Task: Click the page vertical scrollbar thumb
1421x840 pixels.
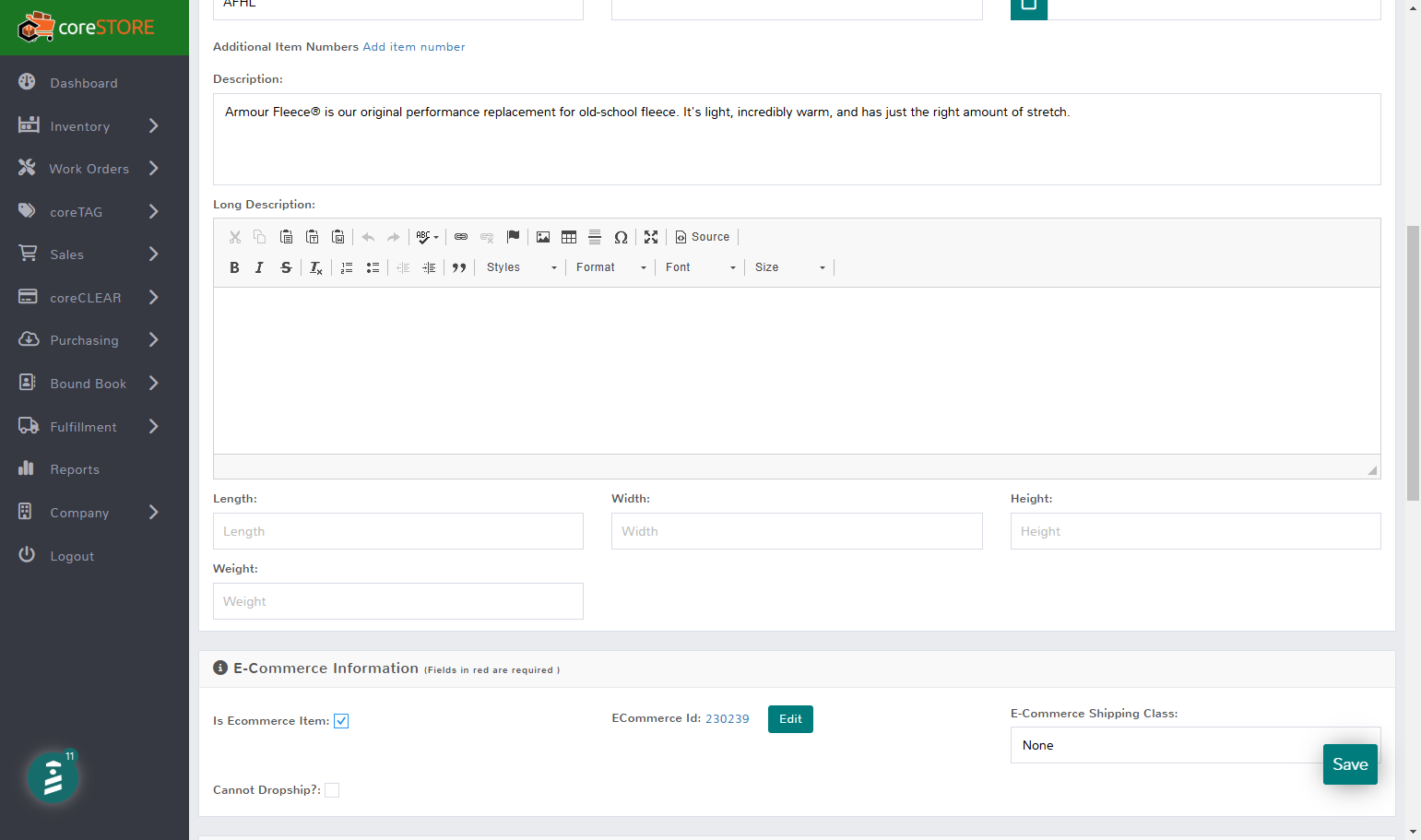Action: click(1413, 362)
